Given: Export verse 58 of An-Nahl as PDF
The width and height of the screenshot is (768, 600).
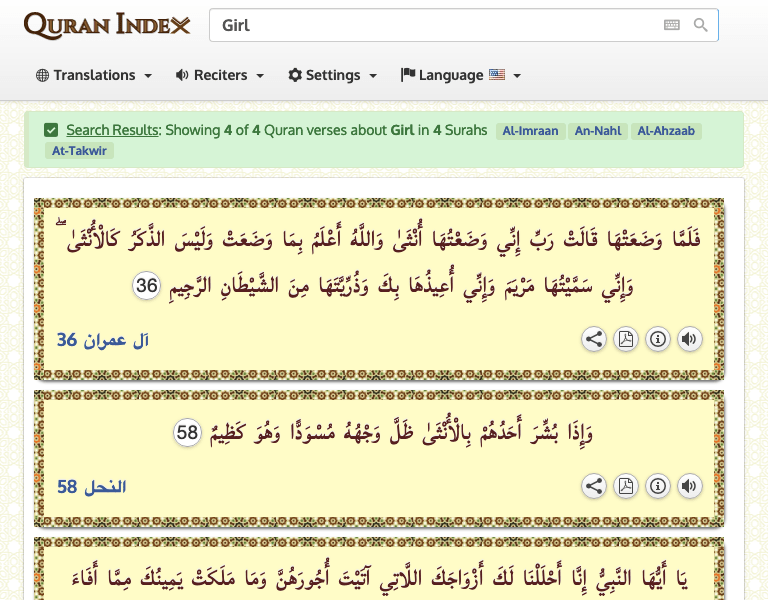Looking at the screenshot, I should (x=626, y=487).
